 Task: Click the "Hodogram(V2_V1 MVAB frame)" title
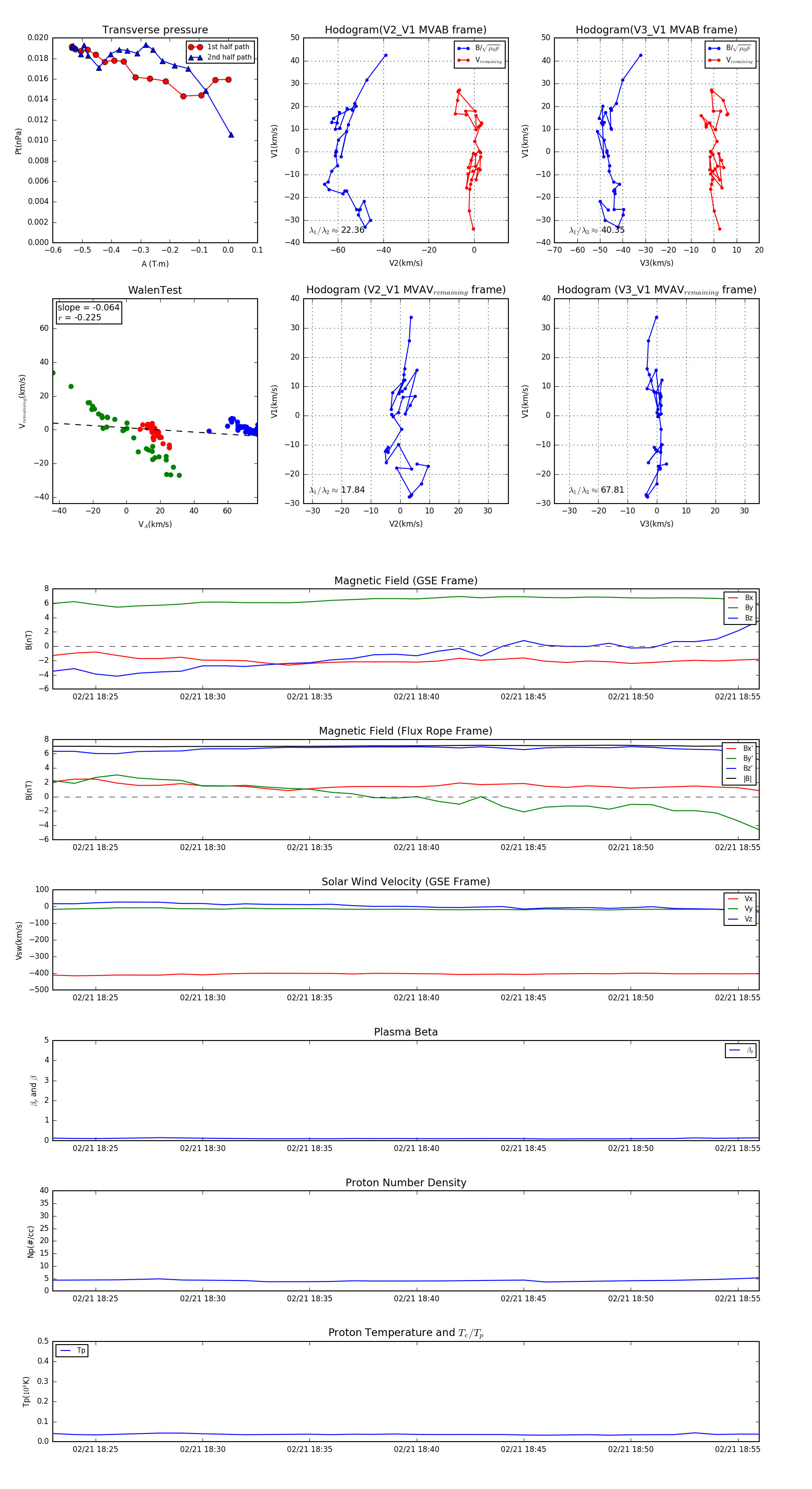[x=406, y=30]
